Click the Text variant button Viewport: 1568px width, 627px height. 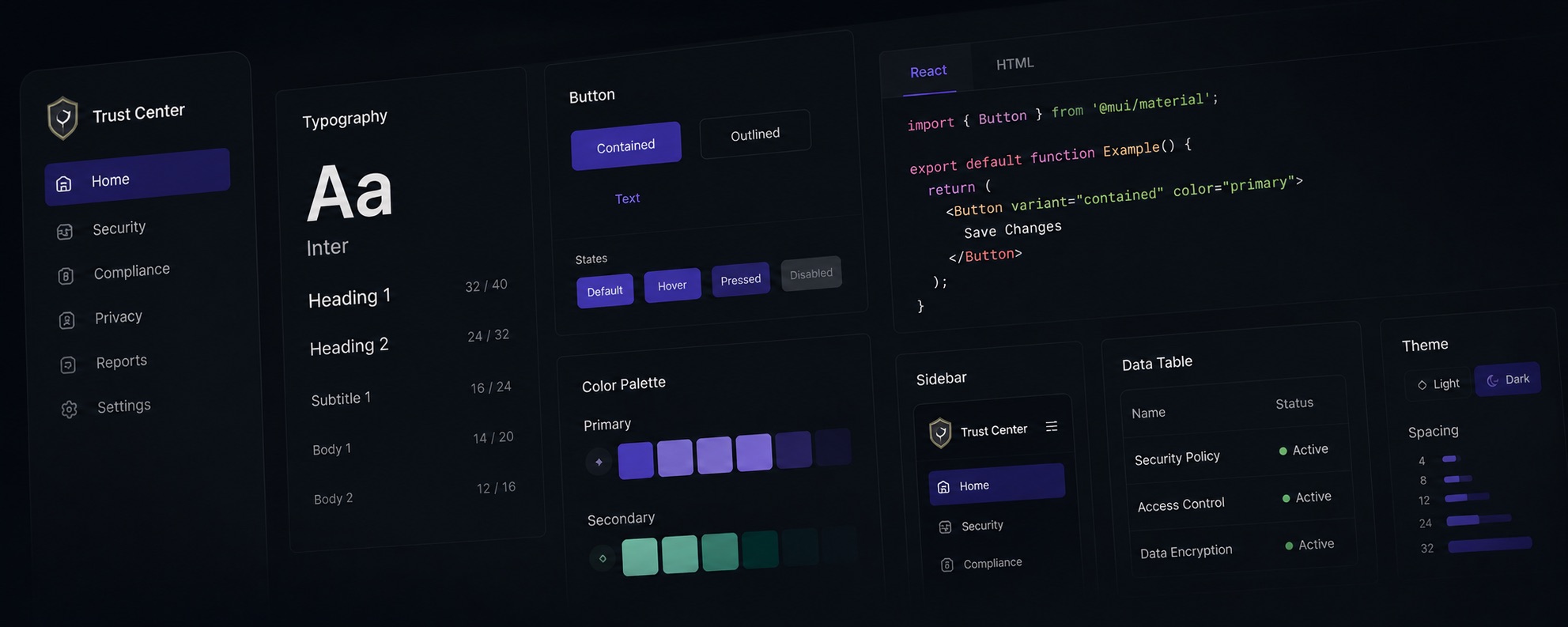tap(627, 198)
